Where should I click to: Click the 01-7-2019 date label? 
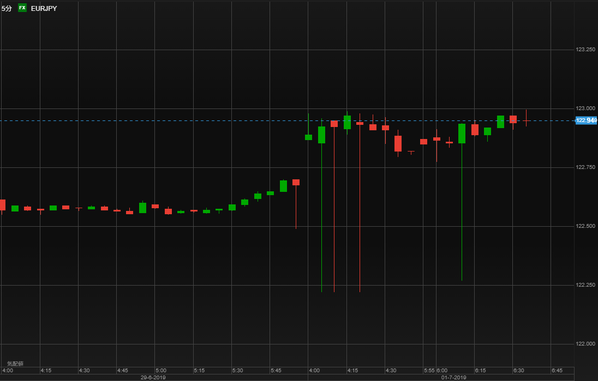pyautogui.click(x=453, y=378)
